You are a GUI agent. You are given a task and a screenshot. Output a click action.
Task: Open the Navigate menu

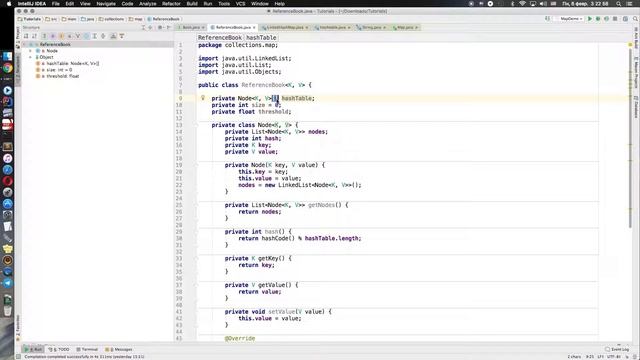[x=106, y=4]
